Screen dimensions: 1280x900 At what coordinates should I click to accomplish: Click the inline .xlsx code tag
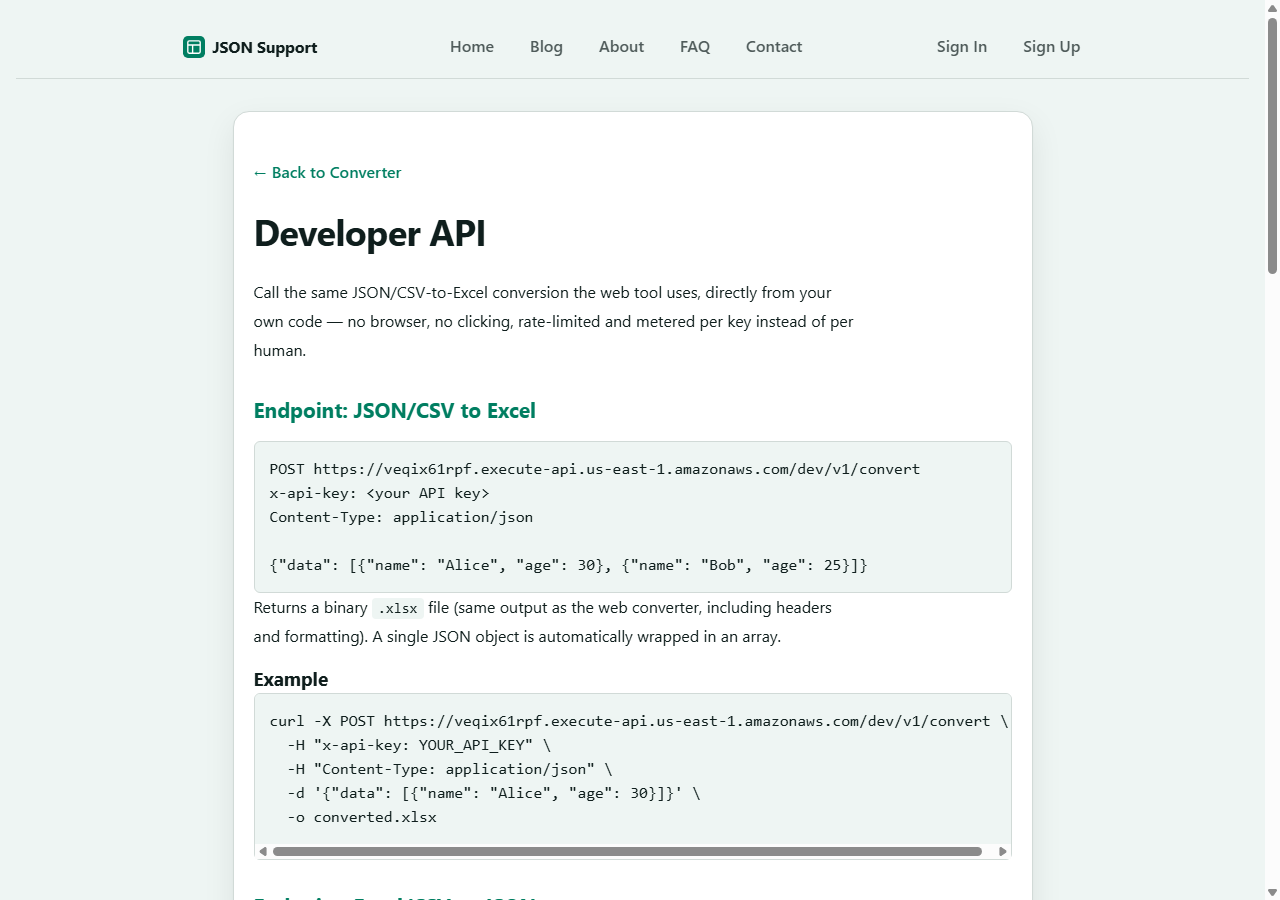point(398,608)
